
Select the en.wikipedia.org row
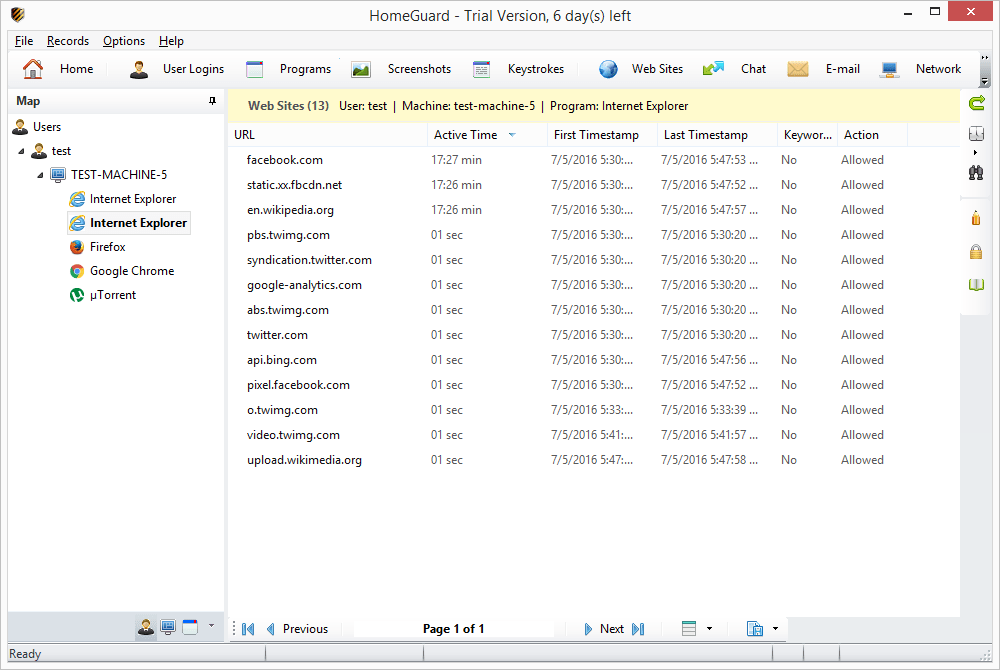point(290,210)
